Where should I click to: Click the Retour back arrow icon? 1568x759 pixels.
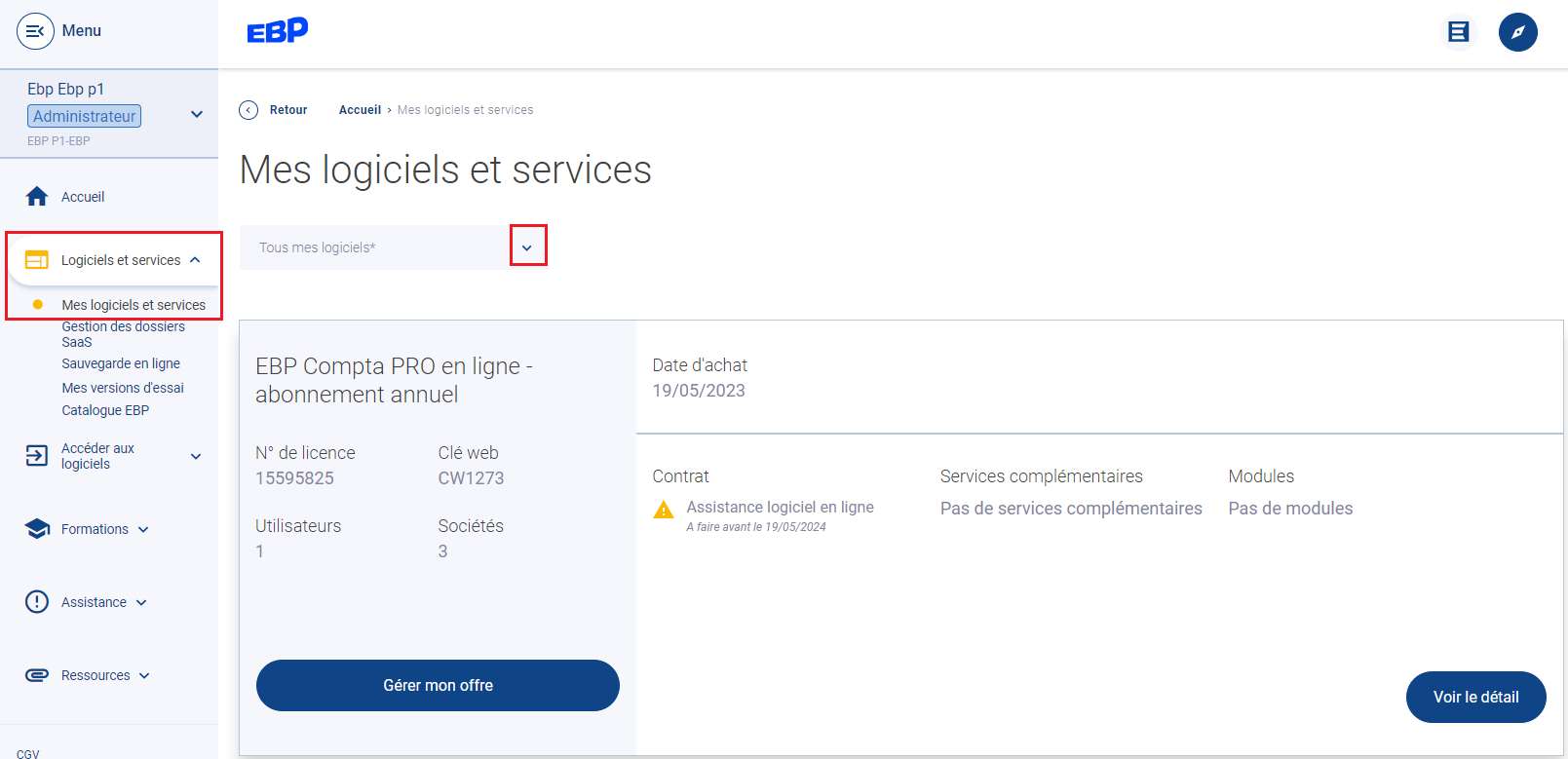point(249,110)
